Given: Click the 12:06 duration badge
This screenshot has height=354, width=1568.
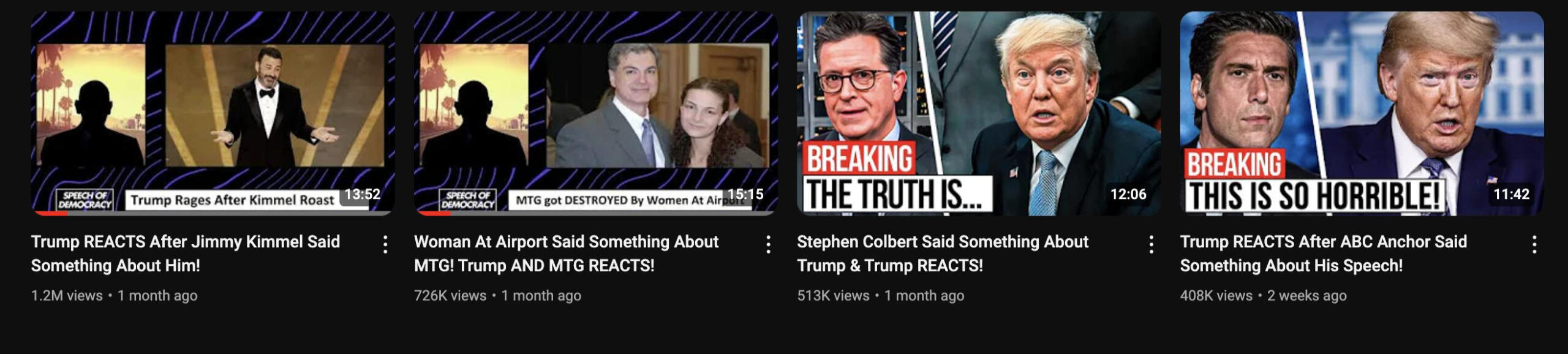Looking at the screenshot, I should point(1128,194).
